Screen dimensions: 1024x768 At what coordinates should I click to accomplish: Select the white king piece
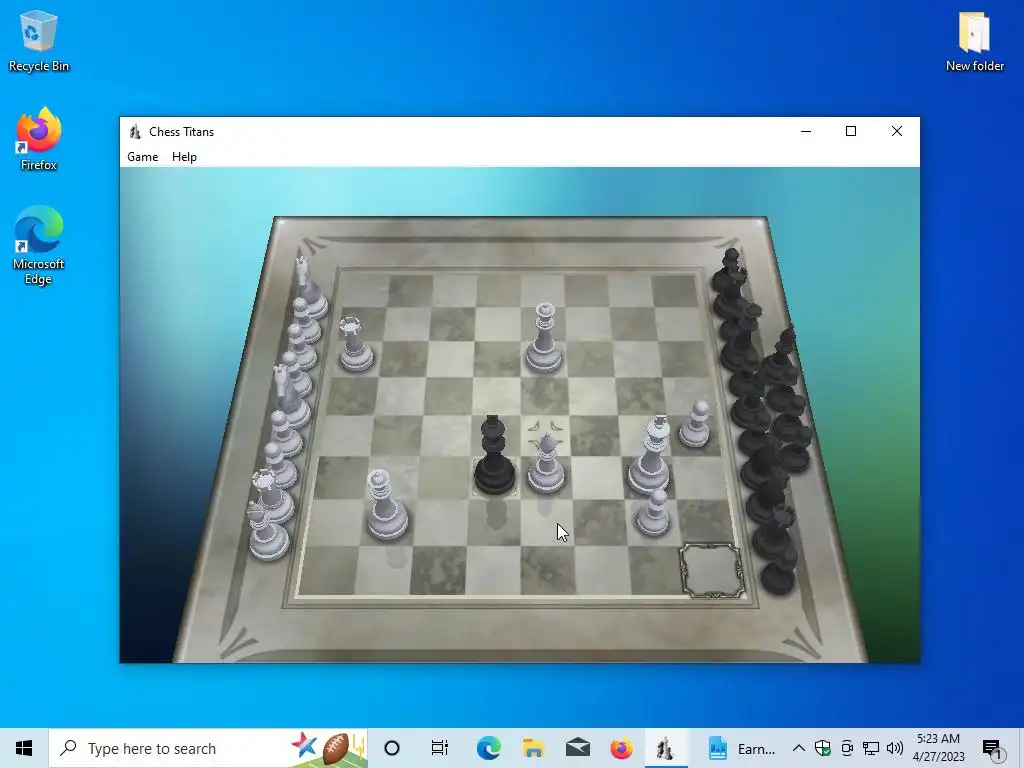point(650,455)
